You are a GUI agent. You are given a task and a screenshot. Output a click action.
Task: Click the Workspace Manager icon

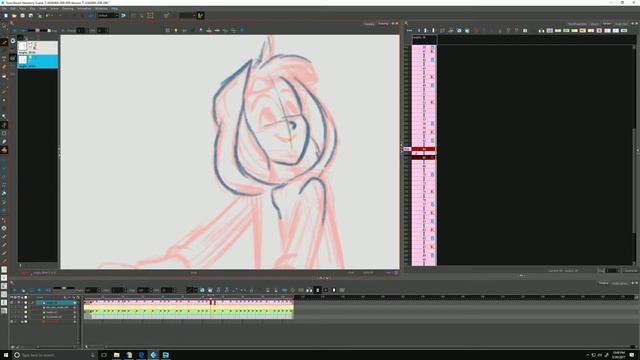[x=123, y=16]
